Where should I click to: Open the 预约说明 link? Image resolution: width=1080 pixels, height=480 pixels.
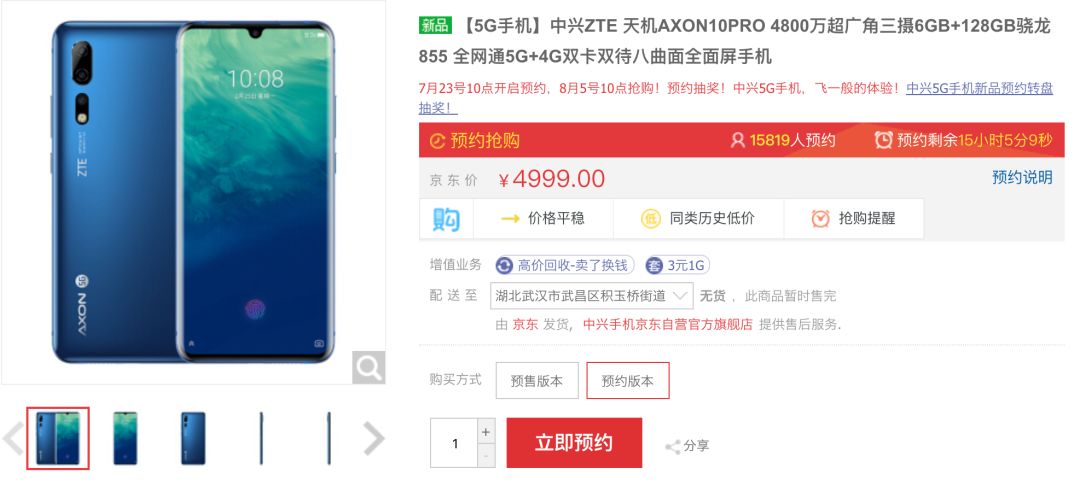click(1022, 177)
